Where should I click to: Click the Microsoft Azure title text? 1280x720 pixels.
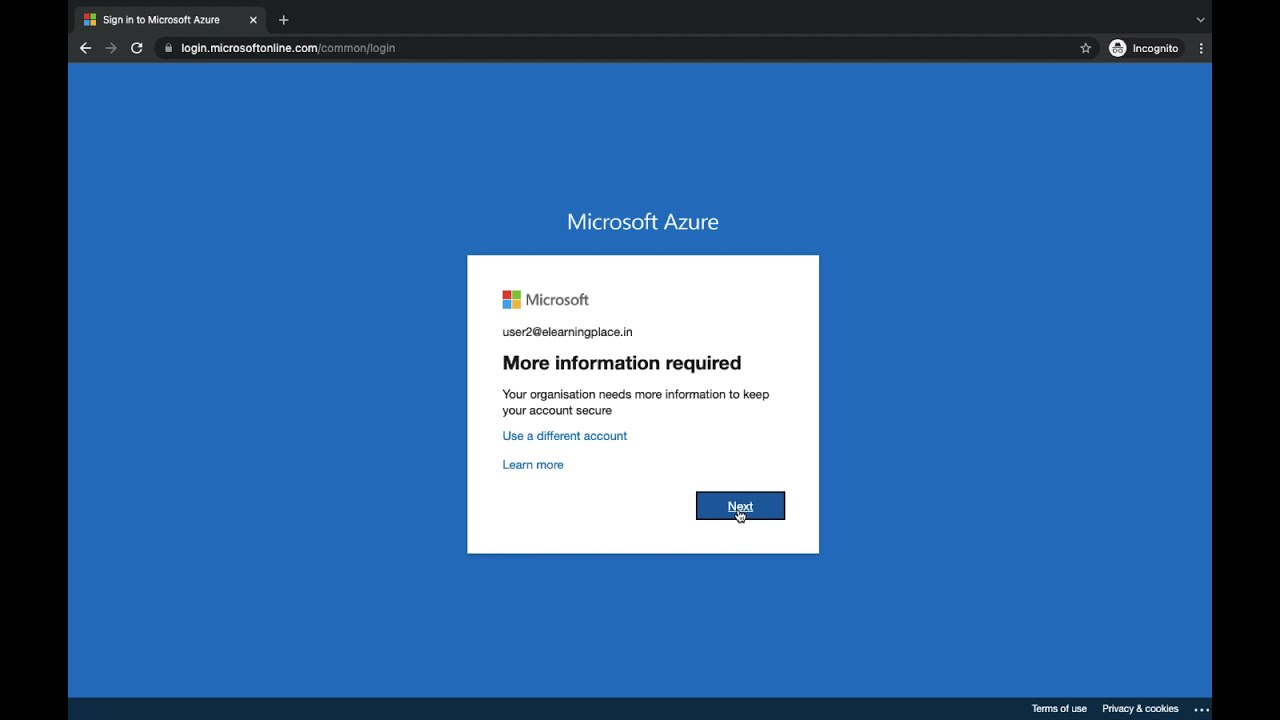click(643, 222)
